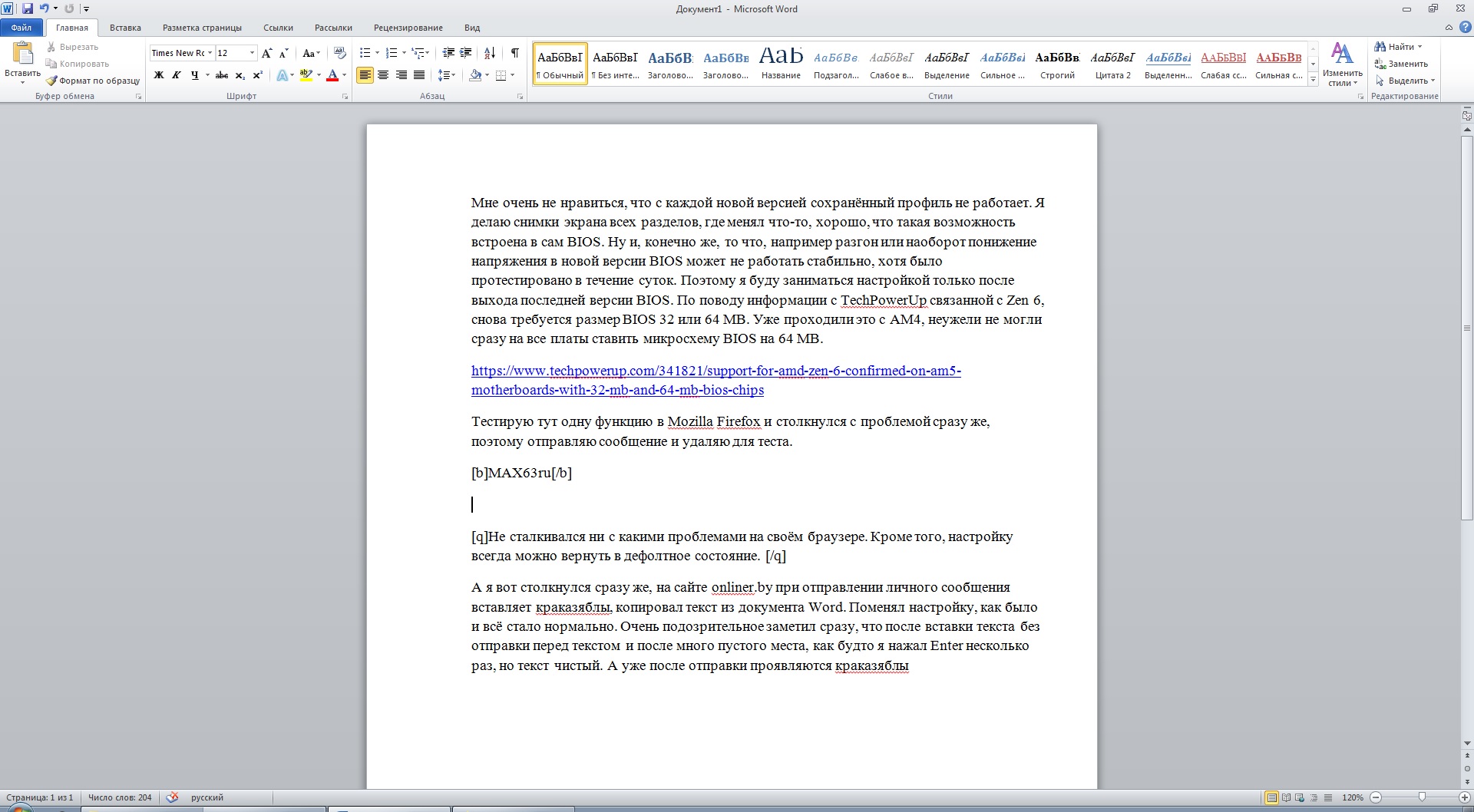
Task: Click the Копировать (copy) command
Action: point(77,64)
